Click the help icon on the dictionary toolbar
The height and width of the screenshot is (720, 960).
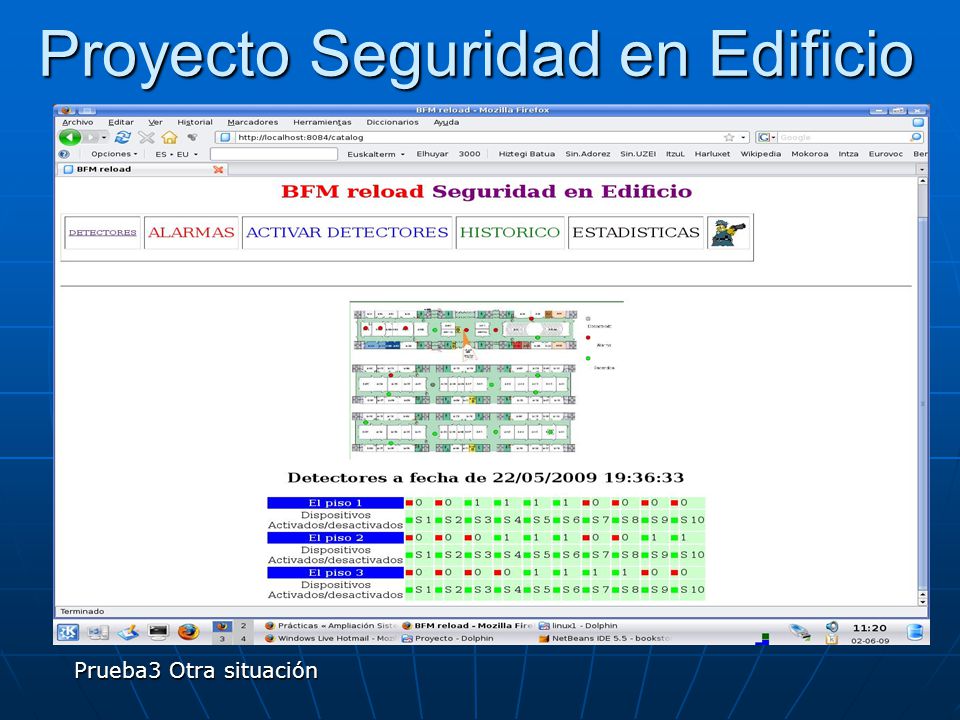[x=64, y=154]
